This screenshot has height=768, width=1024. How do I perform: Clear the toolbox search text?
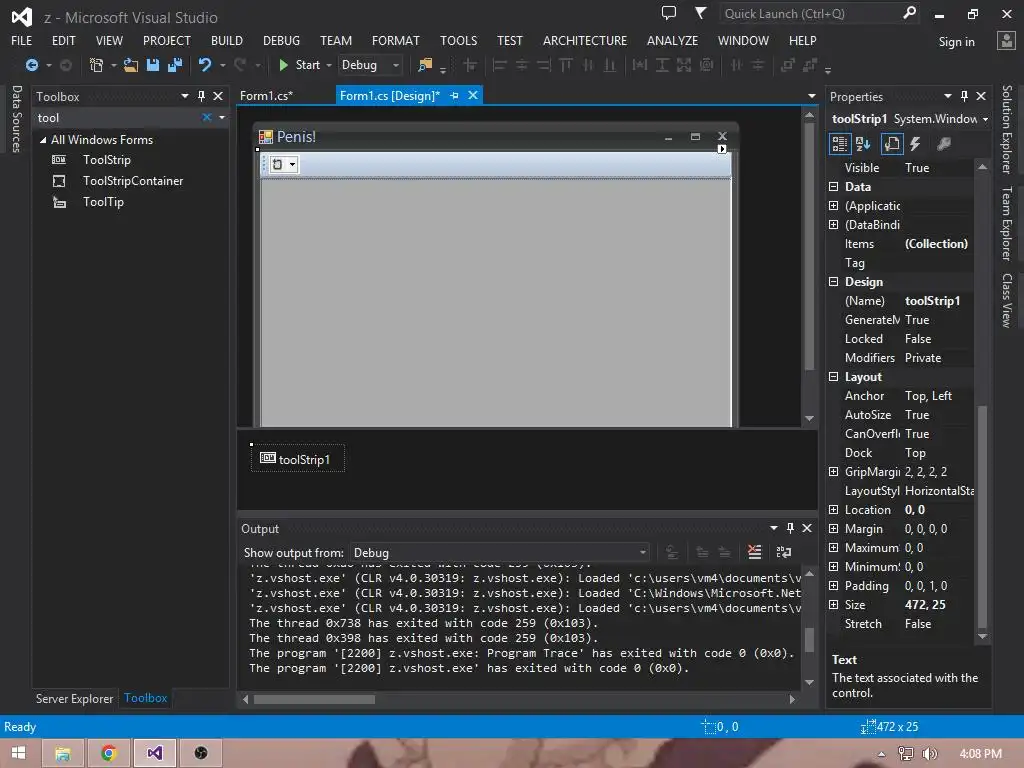coord(206,118)
